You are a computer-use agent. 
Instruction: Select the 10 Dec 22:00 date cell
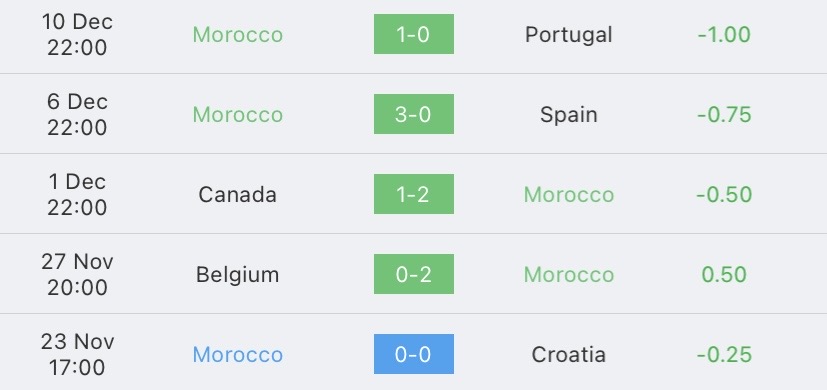coord(77,35)
